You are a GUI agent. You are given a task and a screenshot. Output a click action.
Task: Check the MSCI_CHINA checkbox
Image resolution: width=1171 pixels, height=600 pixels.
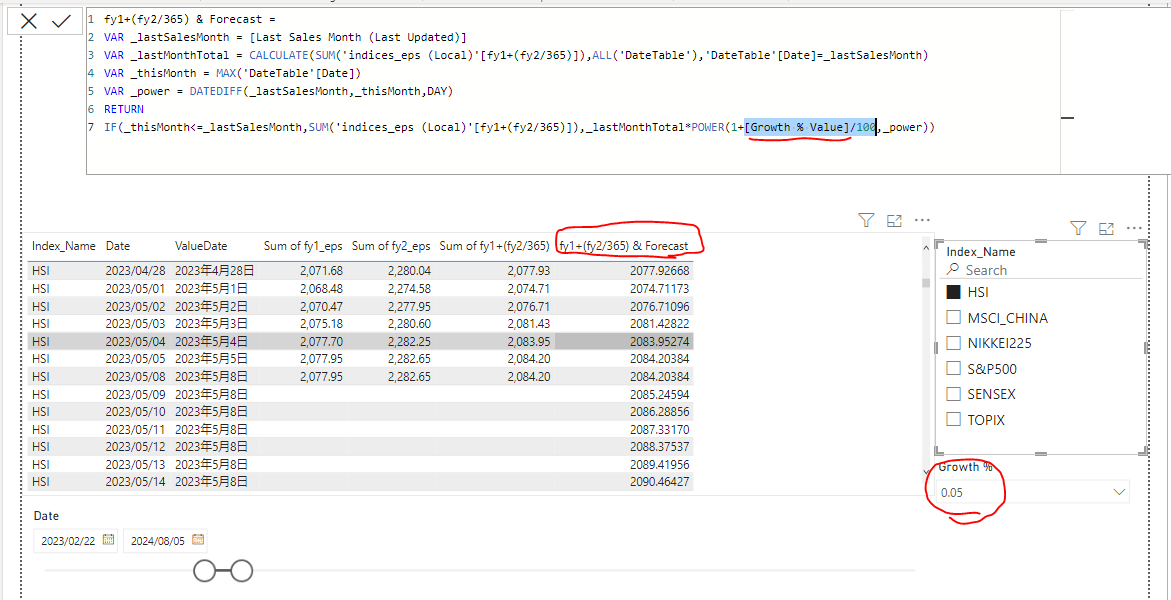click(x=953, y=318)
